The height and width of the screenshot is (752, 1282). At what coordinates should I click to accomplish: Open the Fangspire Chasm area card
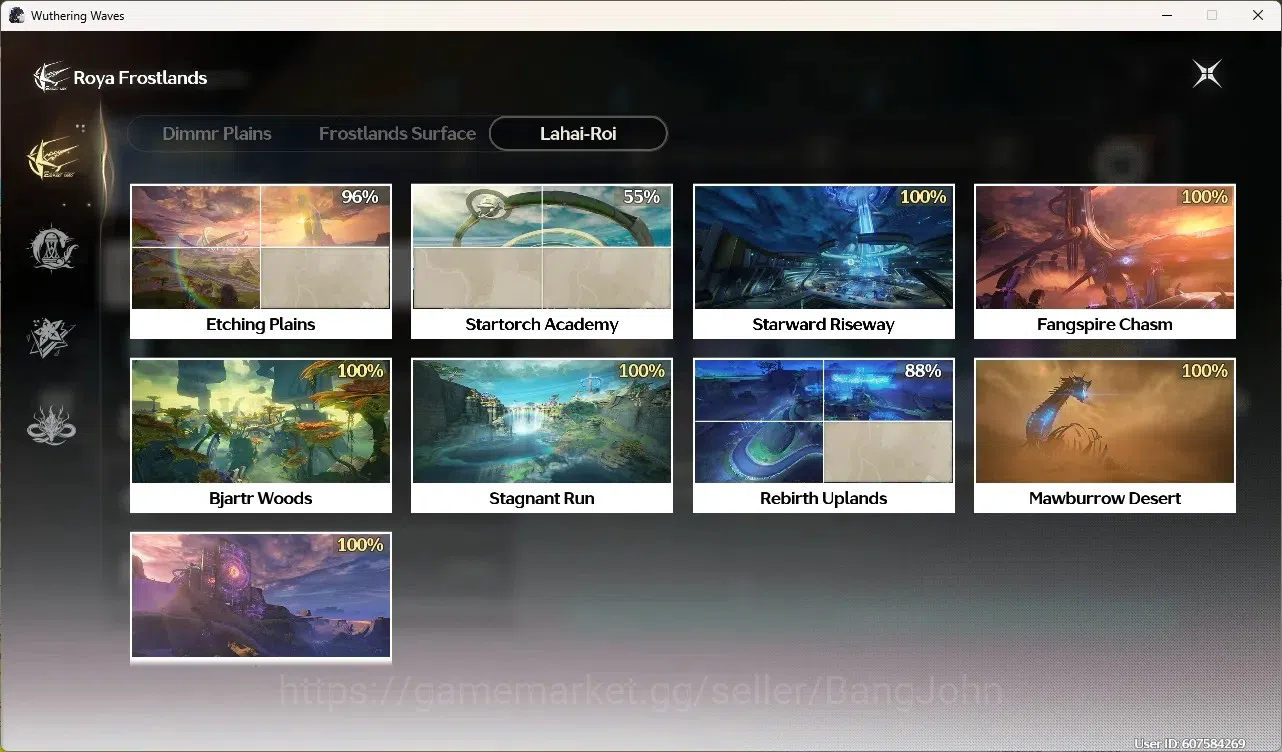coord(1105,262)
